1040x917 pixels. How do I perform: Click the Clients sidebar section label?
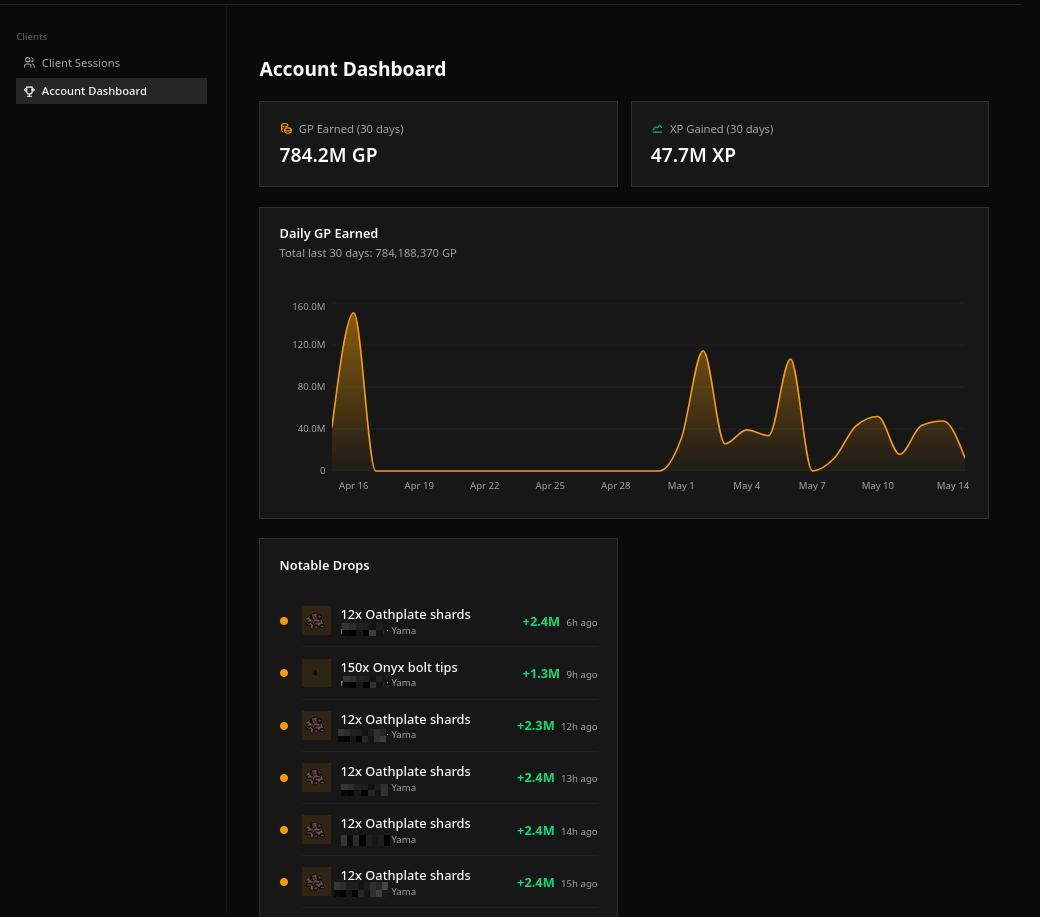(x=32, y=36)
